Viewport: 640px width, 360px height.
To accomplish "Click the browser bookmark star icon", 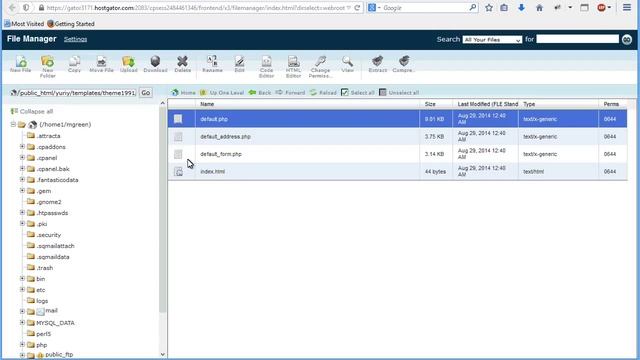I will [x=489, y=8].
